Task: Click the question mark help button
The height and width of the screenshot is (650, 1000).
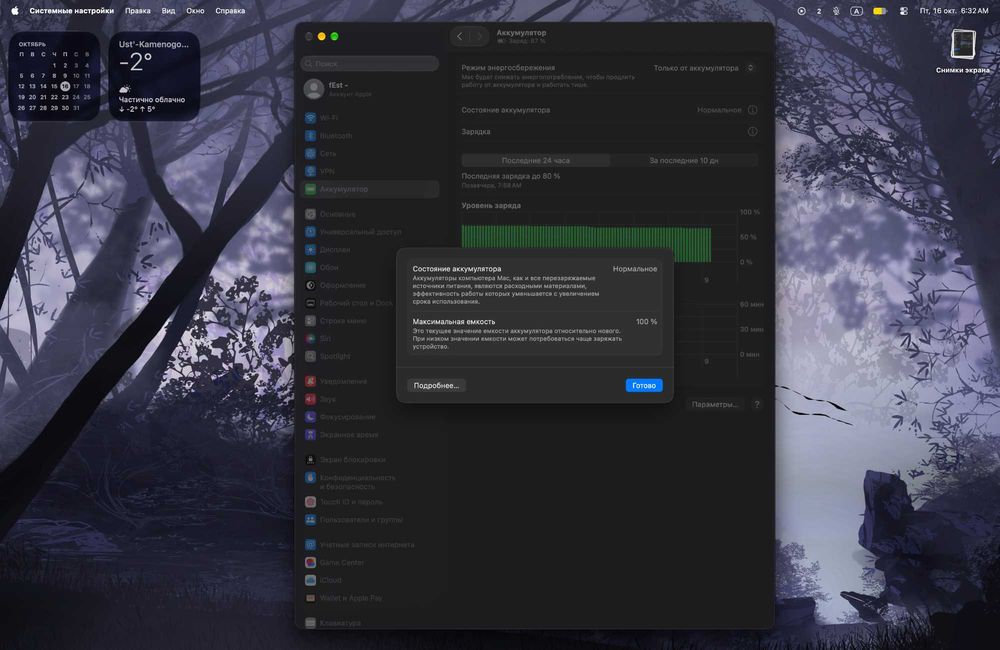Action: [756, 404]
